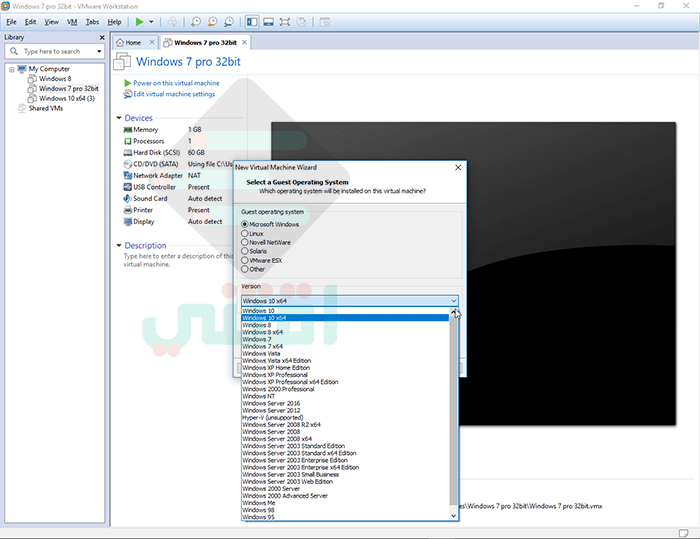Click the version list scrollbar thumb
The image size is (700, 539).
(x=454, y=411)
